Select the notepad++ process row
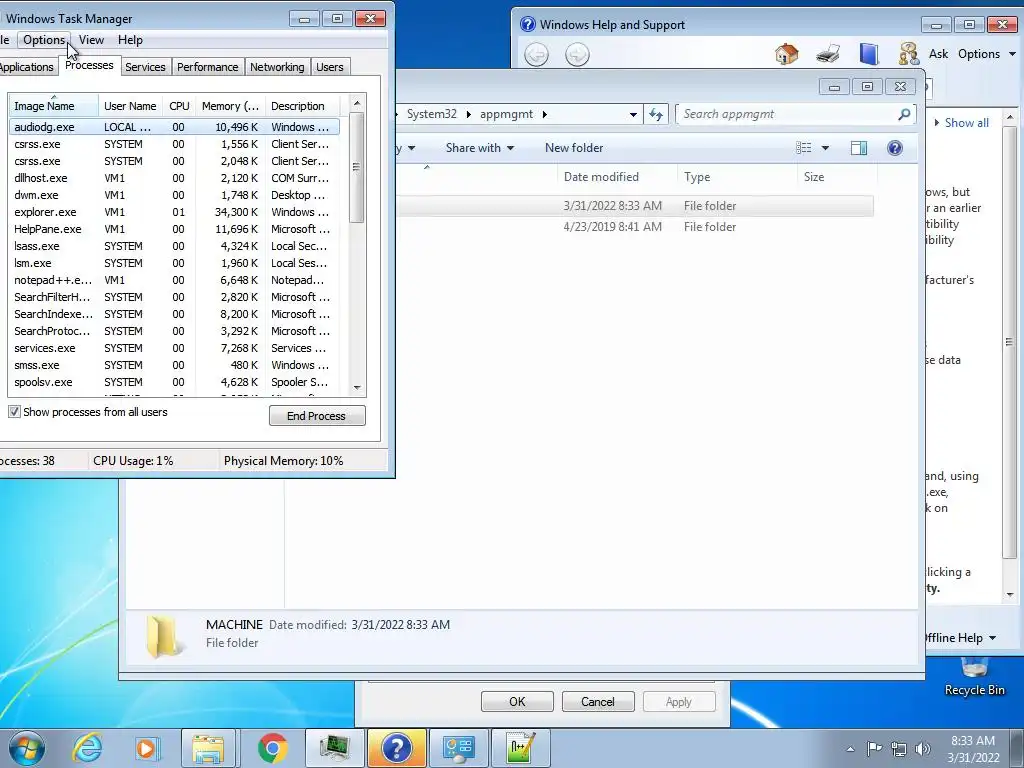This screenshot has height=768, width=1024. click(174, 280)
